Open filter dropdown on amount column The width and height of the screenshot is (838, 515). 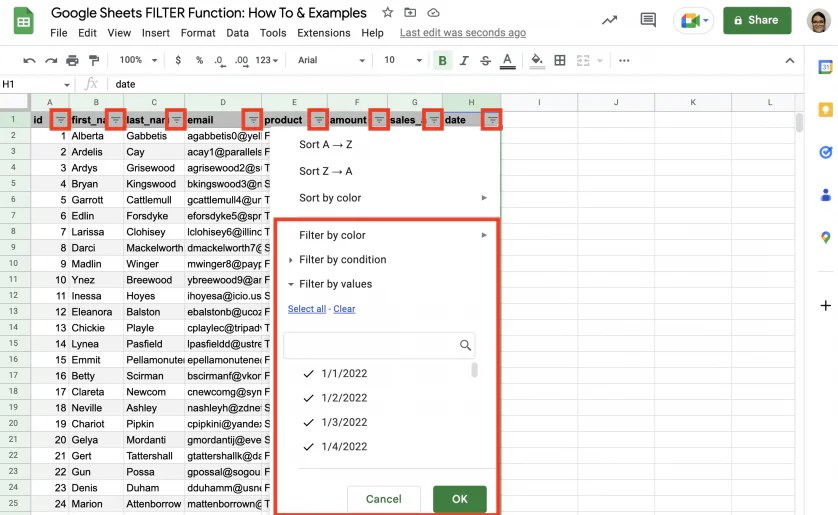(379, 120)
